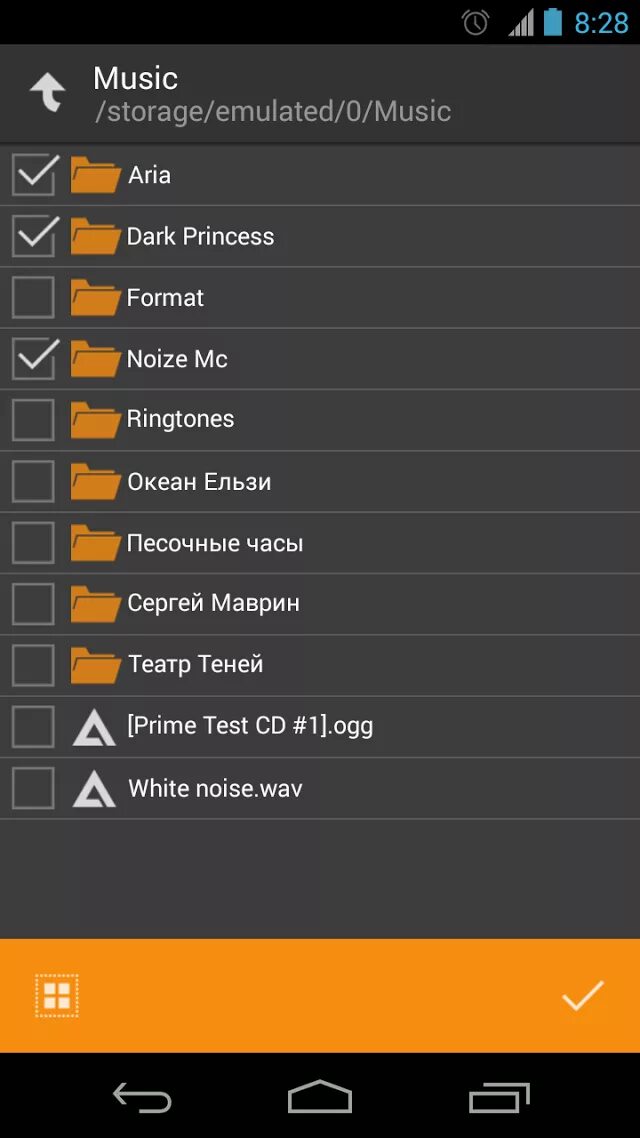Uncheck the Aria folder checkbox

(x=33, y=175)
